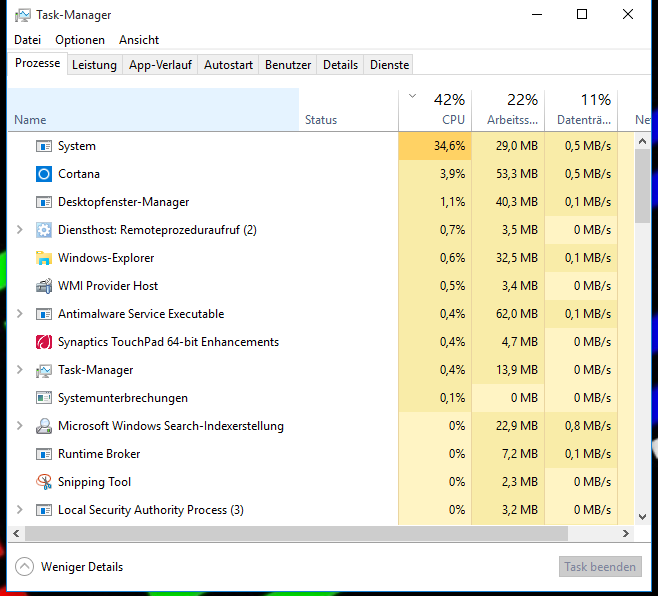Click the 62,0 MB Antimalware memory value
The width and height of the screenshot is (658, 596).
(517, 314)
